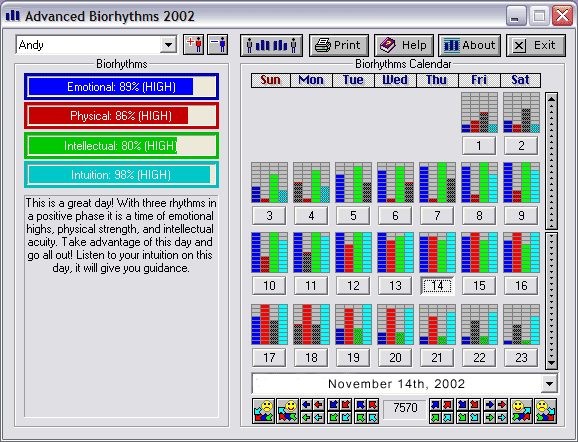
Task: Click the red up-left diagonal arrow
Action: point(373,404)
